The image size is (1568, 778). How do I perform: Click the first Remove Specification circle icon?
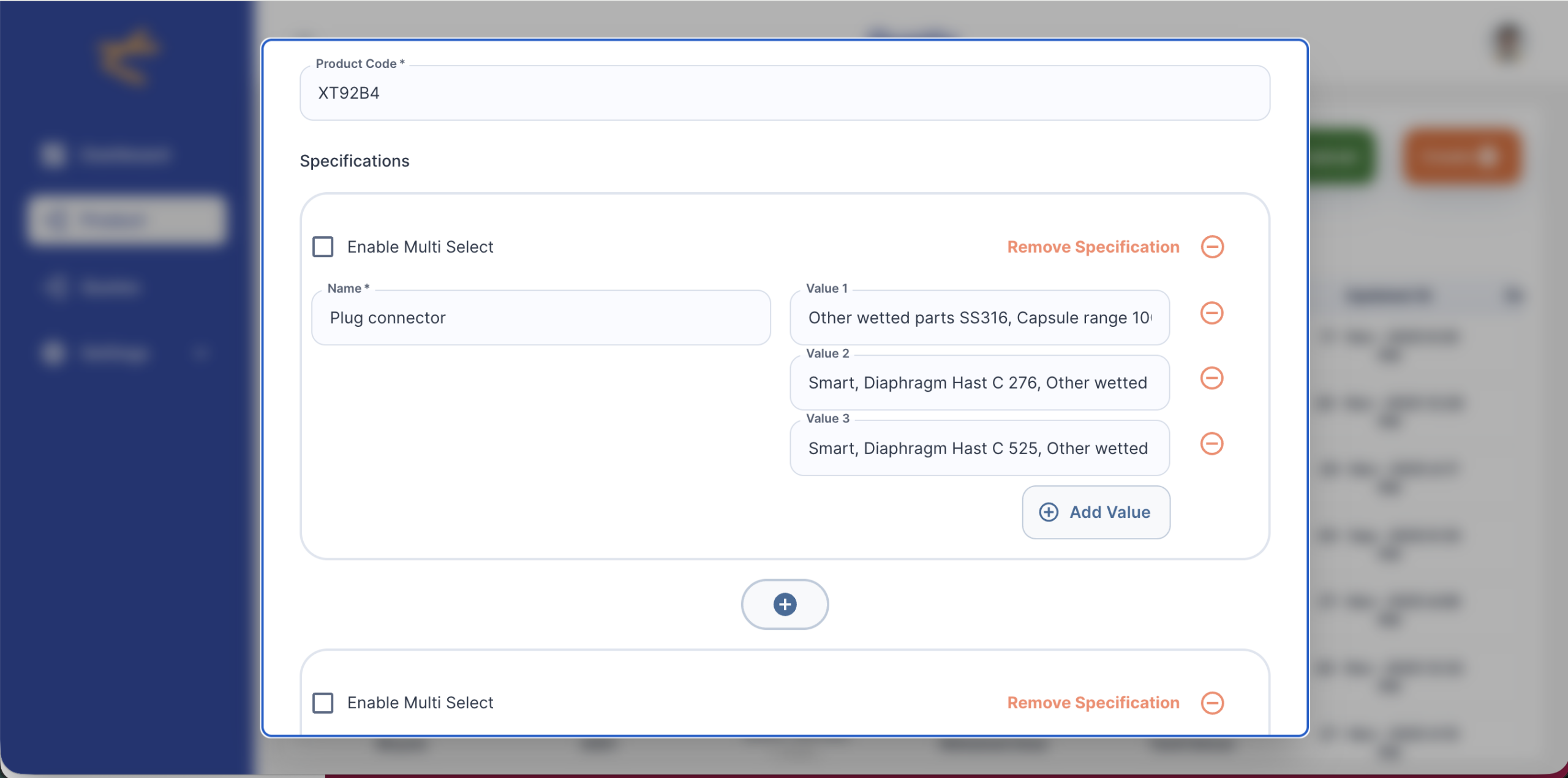coord(1212,247)
